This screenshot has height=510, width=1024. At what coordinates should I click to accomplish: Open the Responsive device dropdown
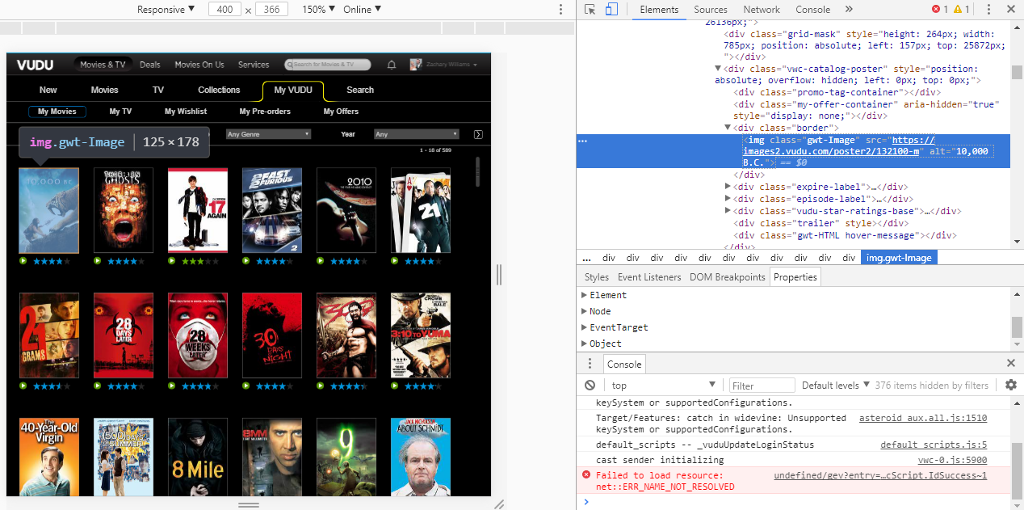(x=166, y=9)
